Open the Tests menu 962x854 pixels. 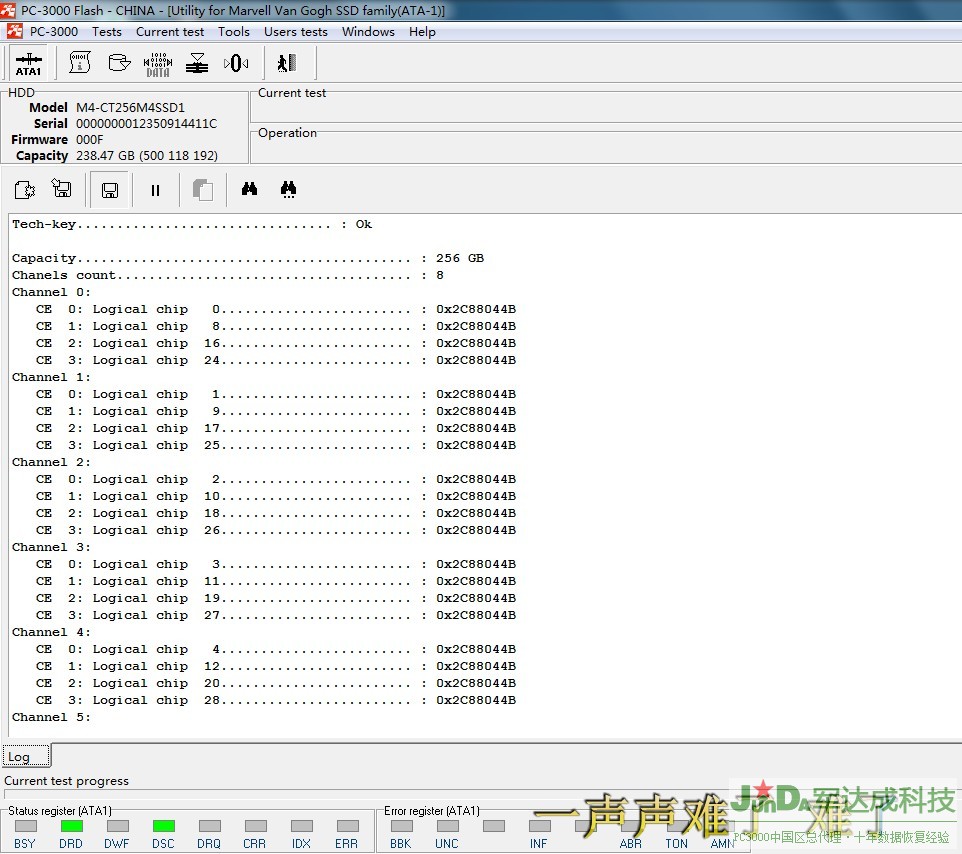[107, 31]
